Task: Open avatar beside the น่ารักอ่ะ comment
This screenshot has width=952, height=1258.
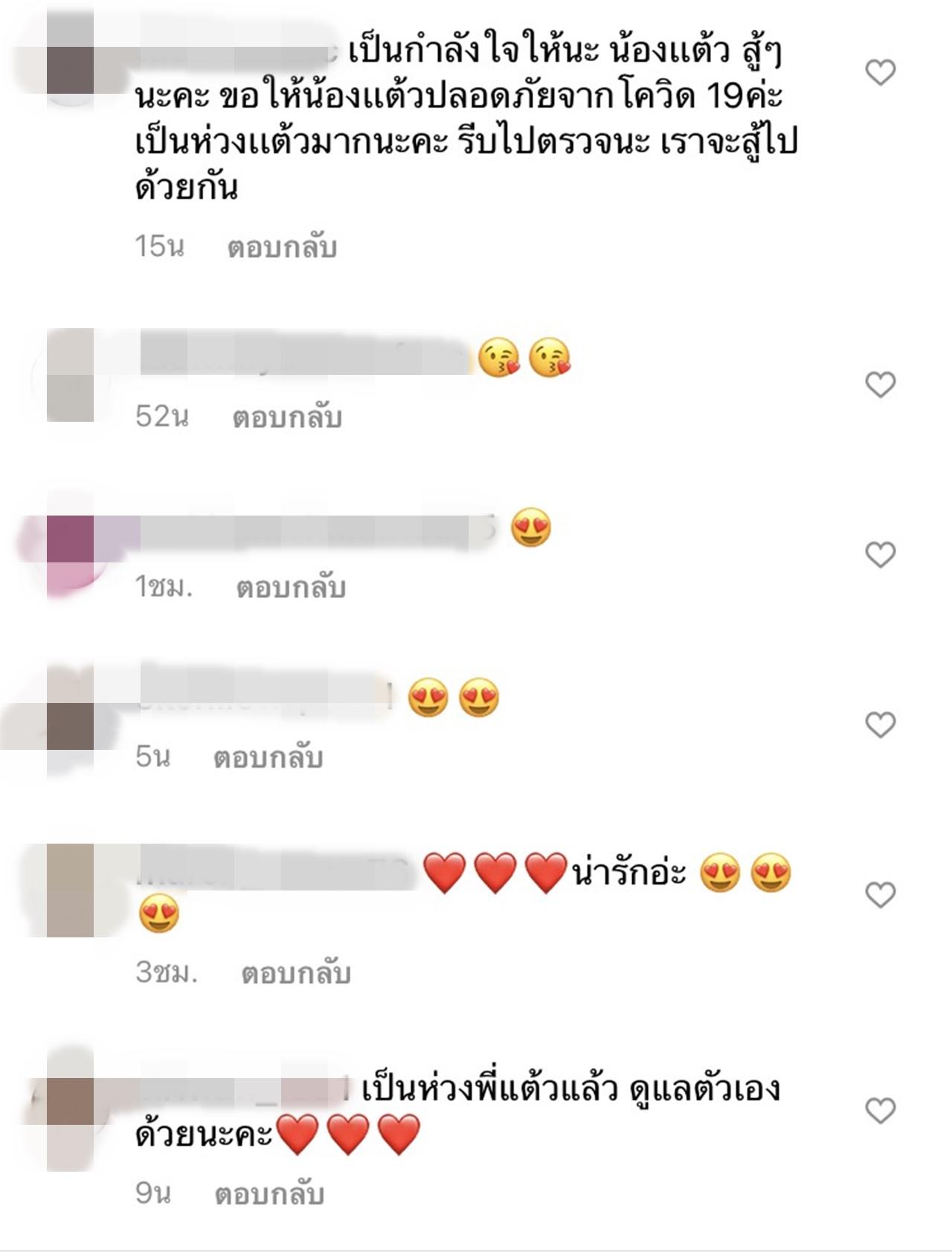Action: (70, 890)
